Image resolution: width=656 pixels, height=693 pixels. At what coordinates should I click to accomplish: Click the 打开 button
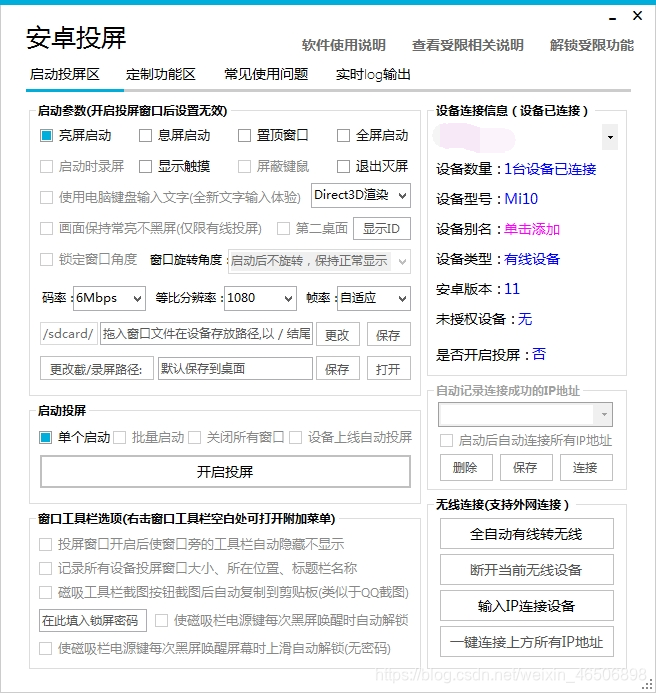(389, 369)
